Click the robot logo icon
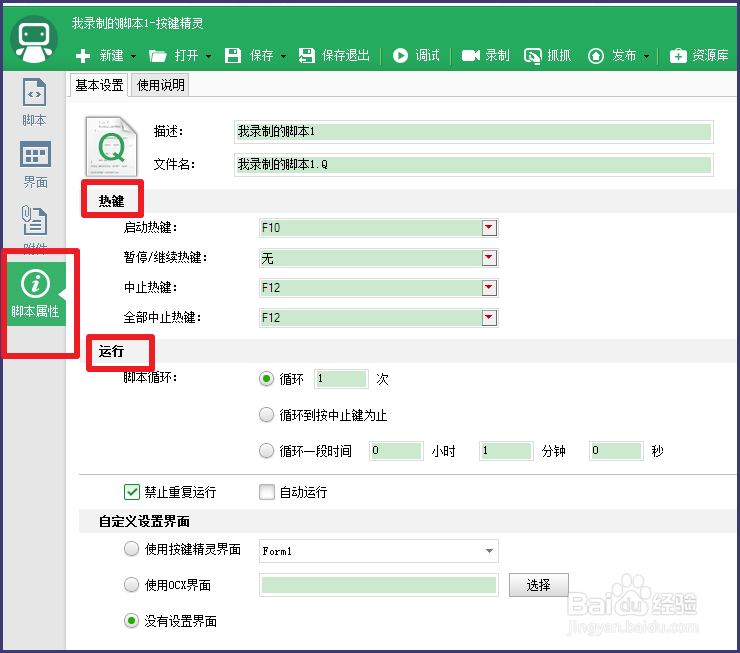The height and width of the screenshot is (653, 740). coord(34,39)
